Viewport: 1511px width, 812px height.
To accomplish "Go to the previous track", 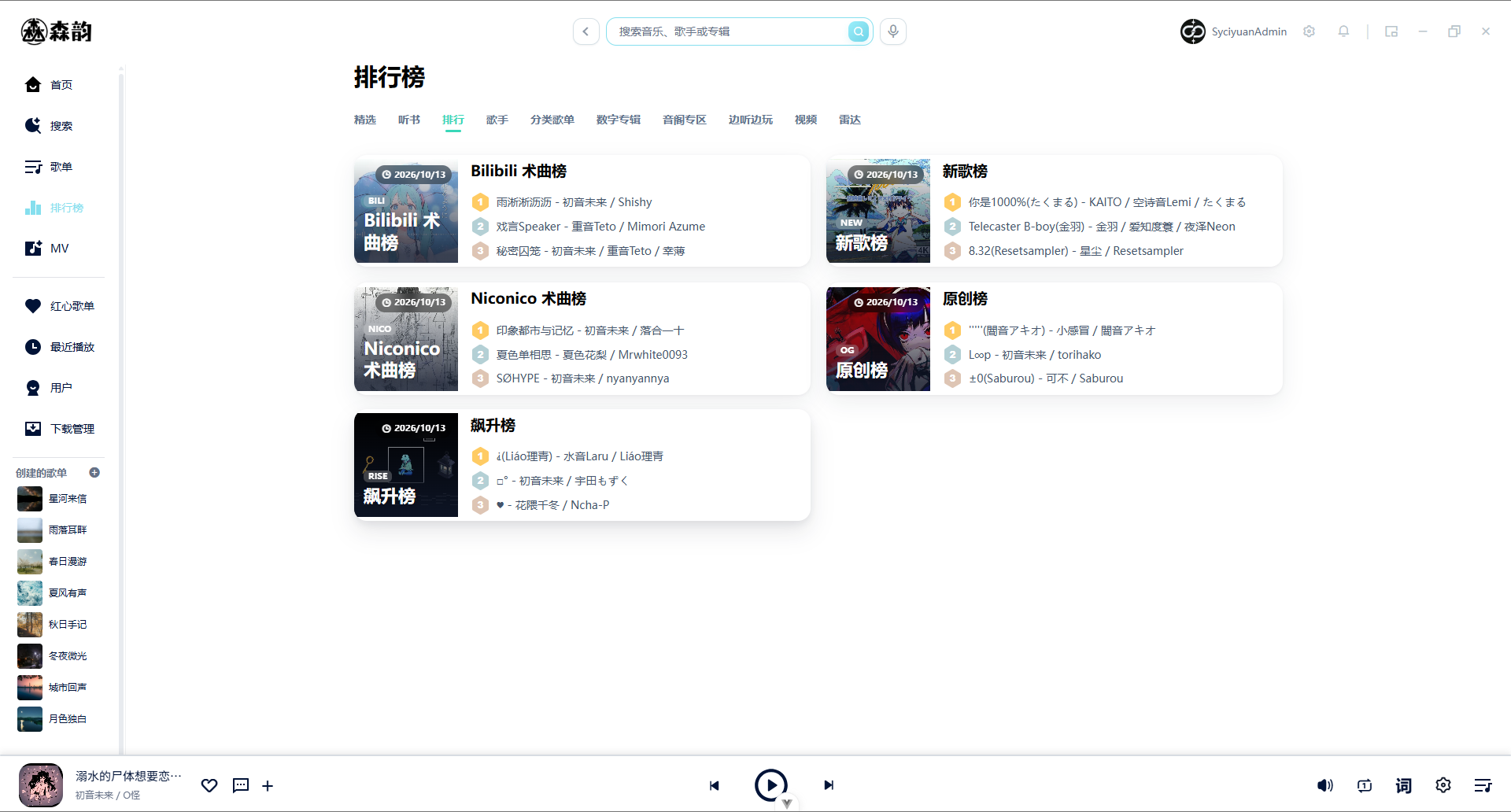I will 714,785.
